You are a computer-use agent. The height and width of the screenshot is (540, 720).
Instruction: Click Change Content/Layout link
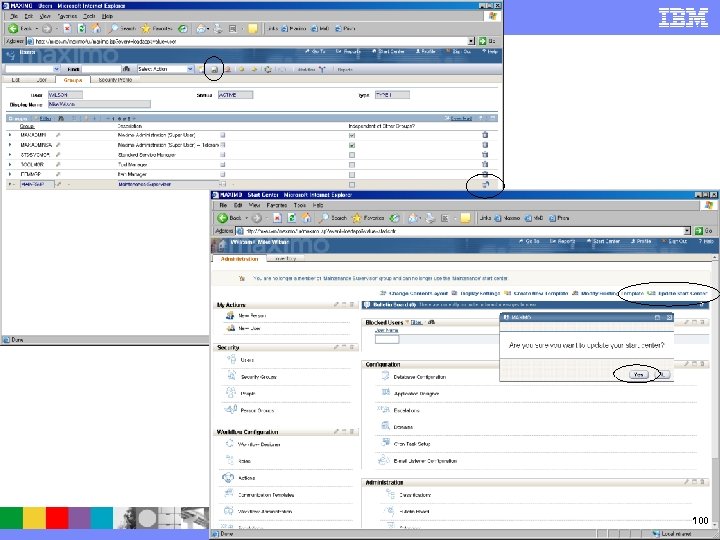(x=415, y=293)
